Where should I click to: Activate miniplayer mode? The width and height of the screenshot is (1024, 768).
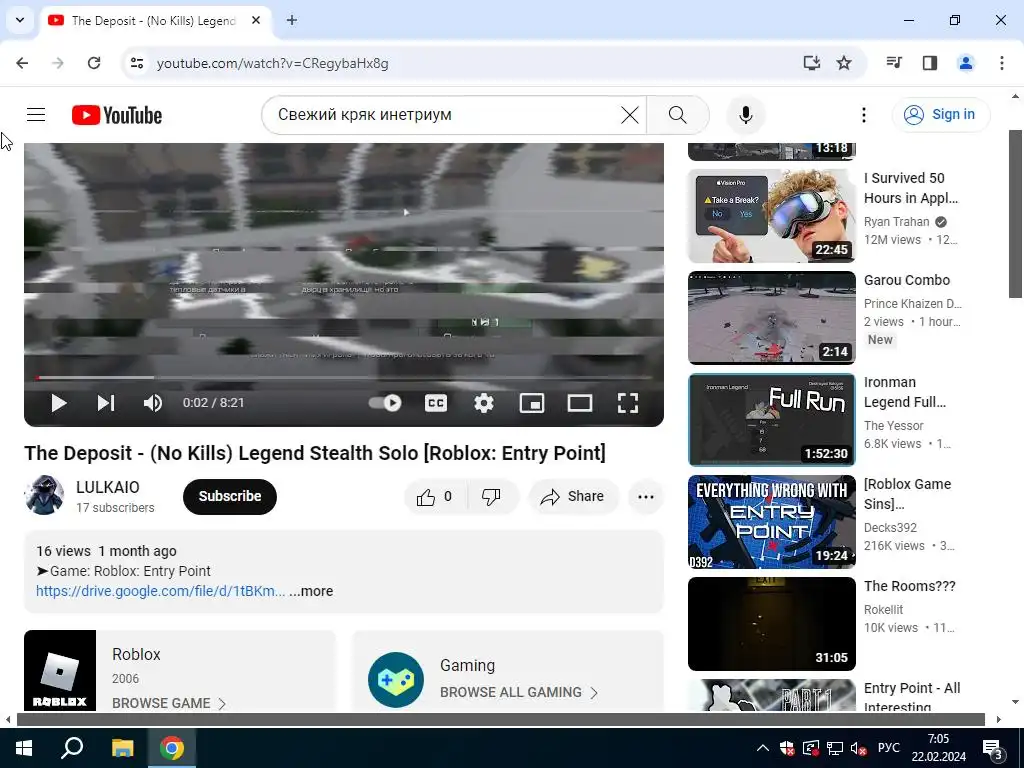point(532,403)
